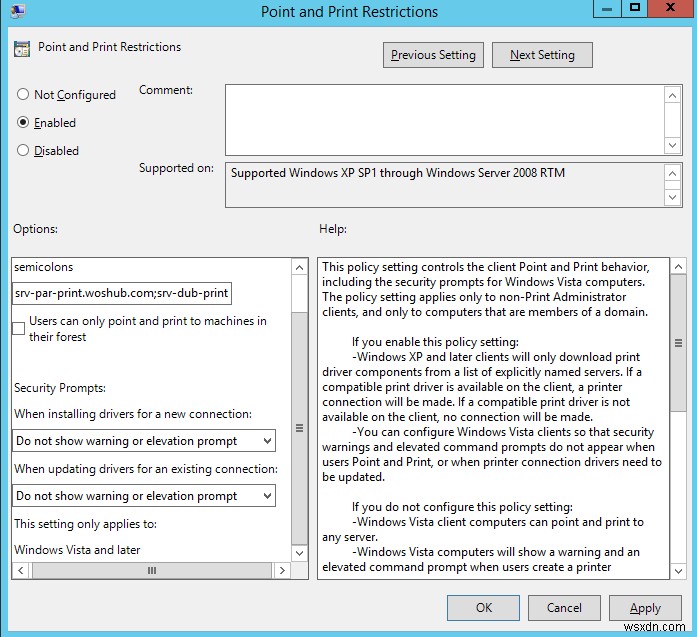Click the 'Supported on:' label
Viewport: 697px width, 637px height.
coord(176,168)
